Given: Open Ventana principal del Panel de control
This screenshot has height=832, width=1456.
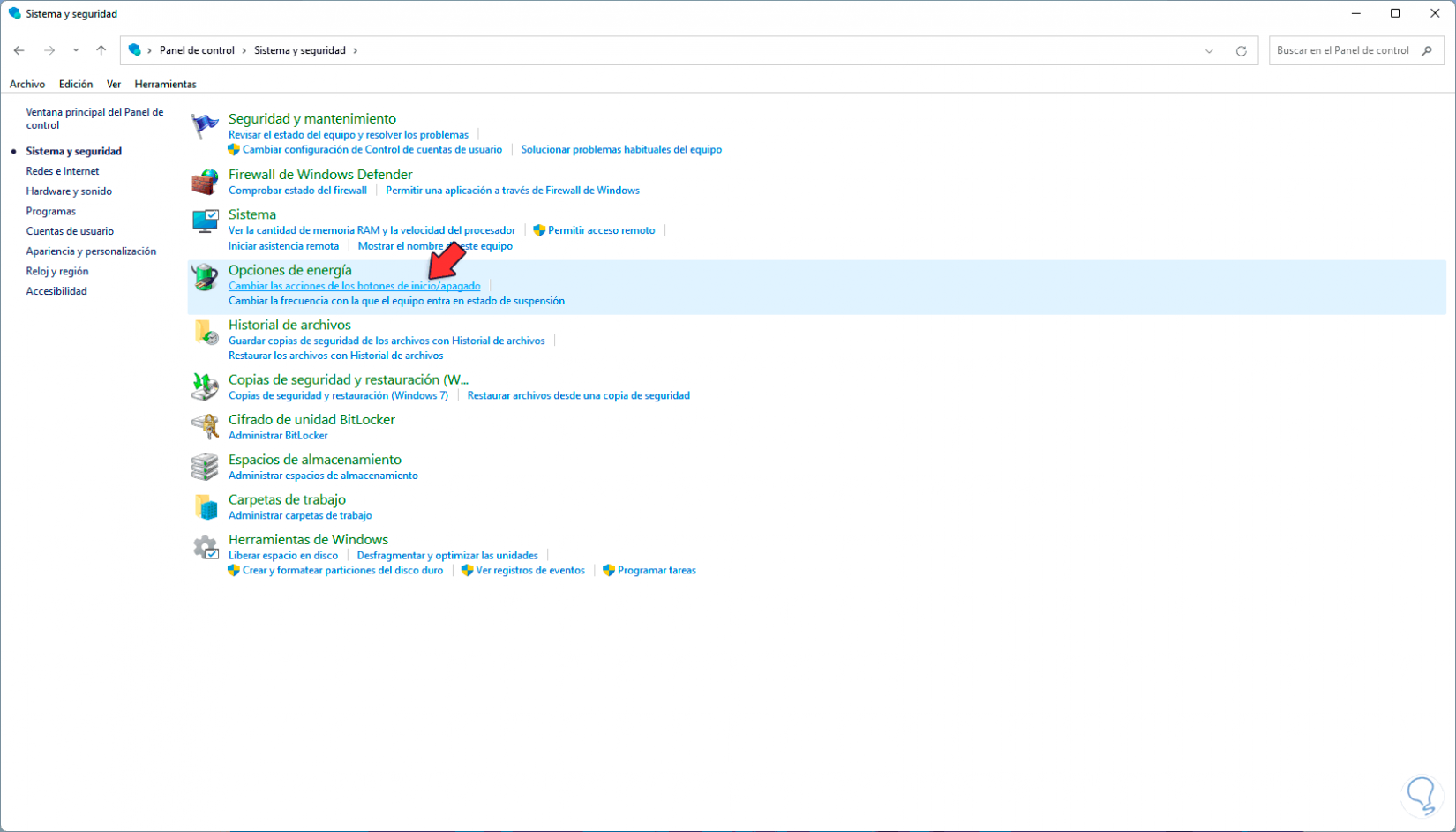Looking at the screenshot, I should (95, 118).
